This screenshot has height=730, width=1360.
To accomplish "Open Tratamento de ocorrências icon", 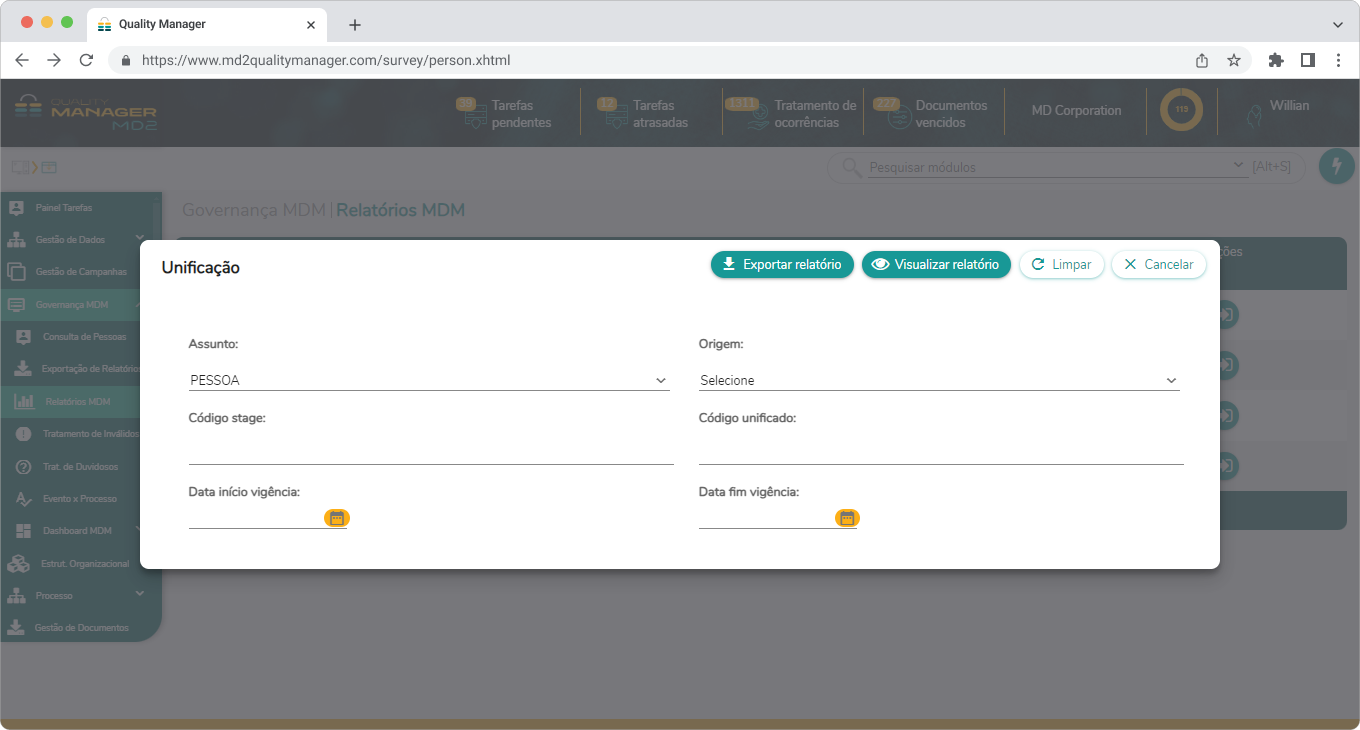I will pyautogui.click(x=755, y=113).
